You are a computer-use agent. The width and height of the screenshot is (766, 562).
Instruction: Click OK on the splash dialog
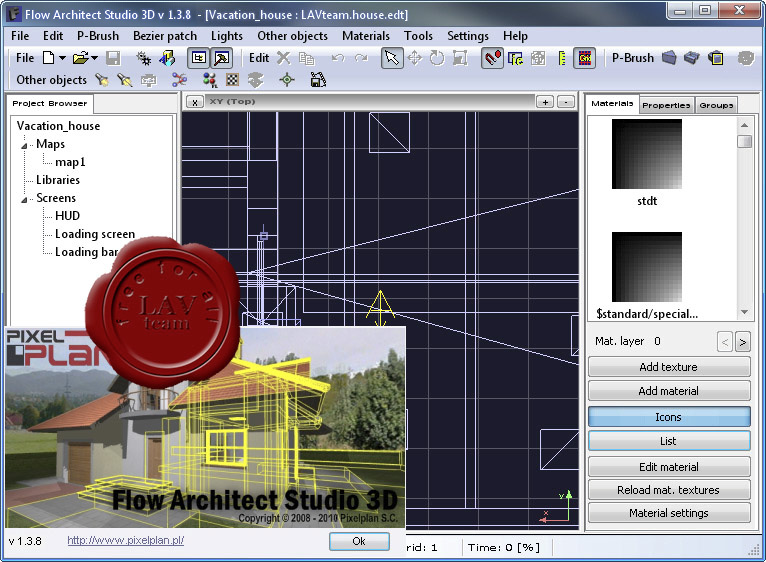point(359,541)
